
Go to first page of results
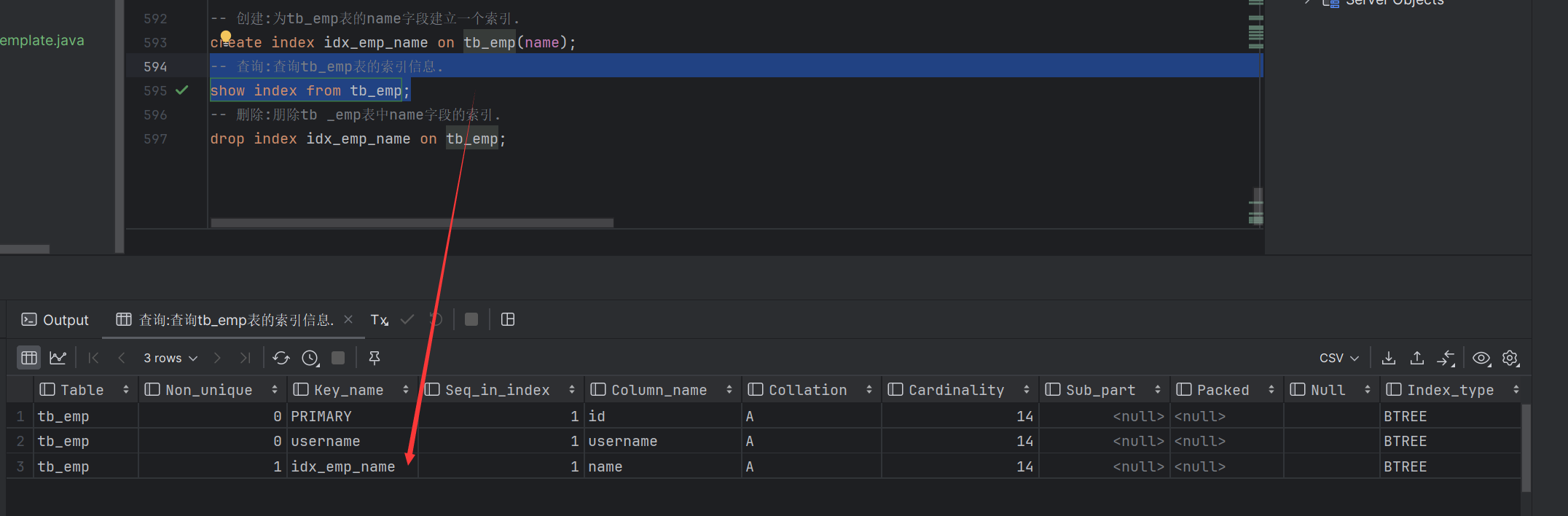point(93,358)
